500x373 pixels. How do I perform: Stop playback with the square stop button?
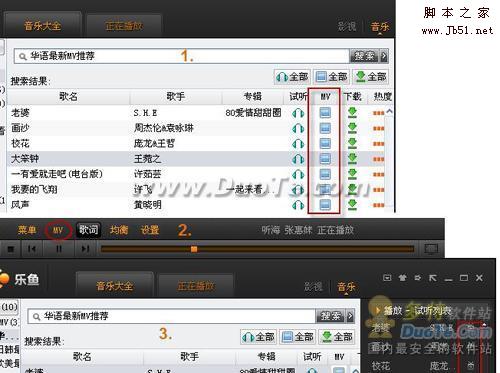pyautogui.click(x=11, y=249)
